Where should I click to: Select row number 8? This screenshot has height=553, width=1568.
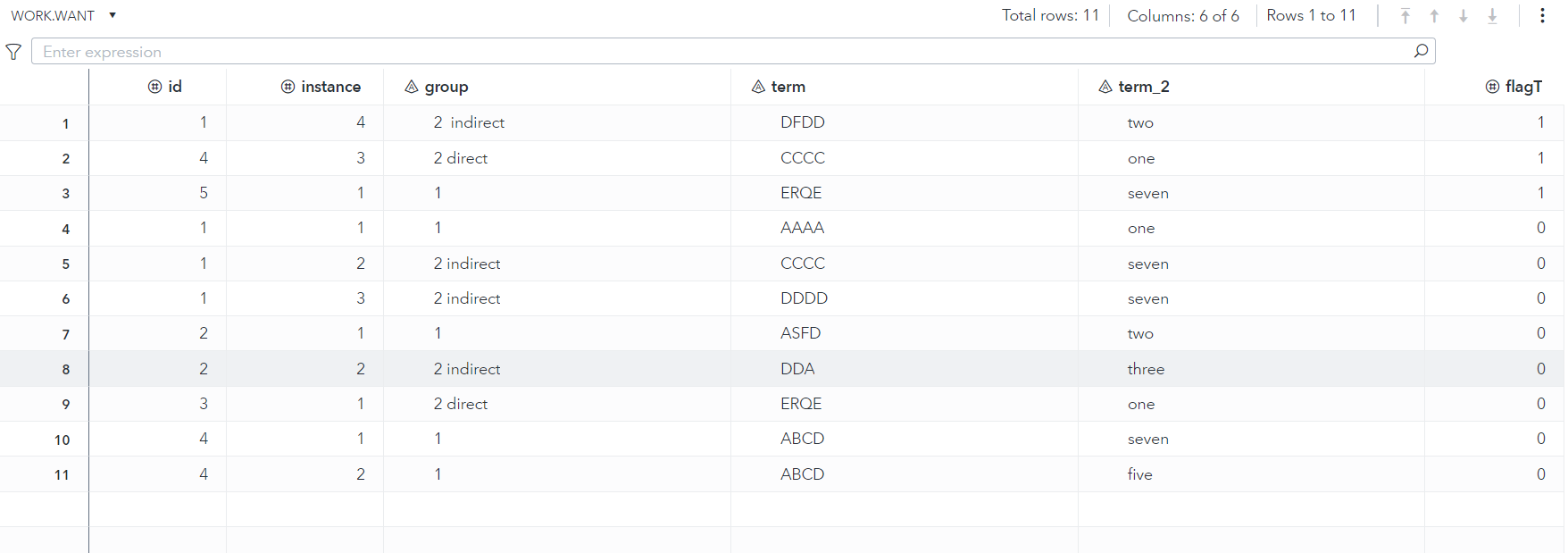pyautogui.click(x=65, y=369)
